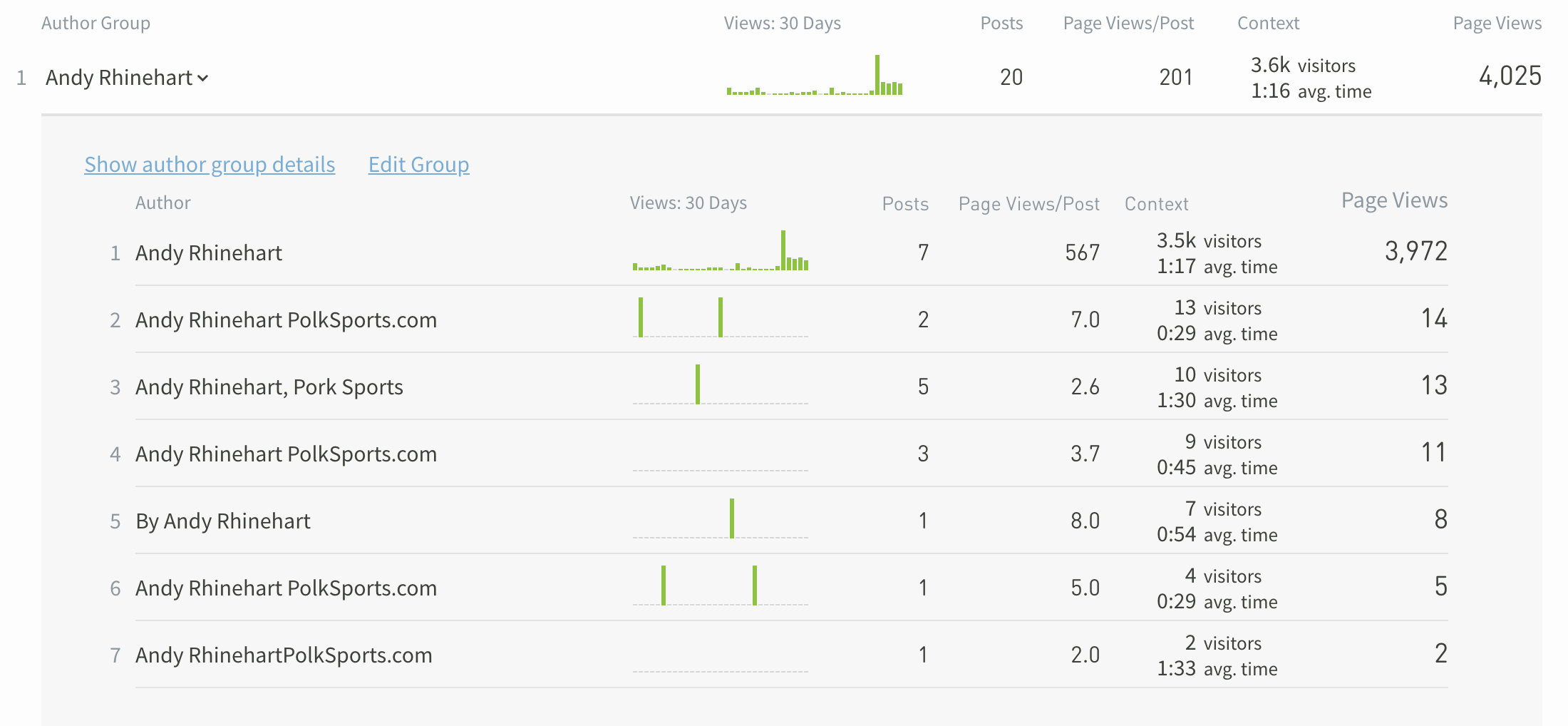1568x726 pixels.
Task: Collapse the Andy Rhinehart group chevron
Action: coord(202,78)
